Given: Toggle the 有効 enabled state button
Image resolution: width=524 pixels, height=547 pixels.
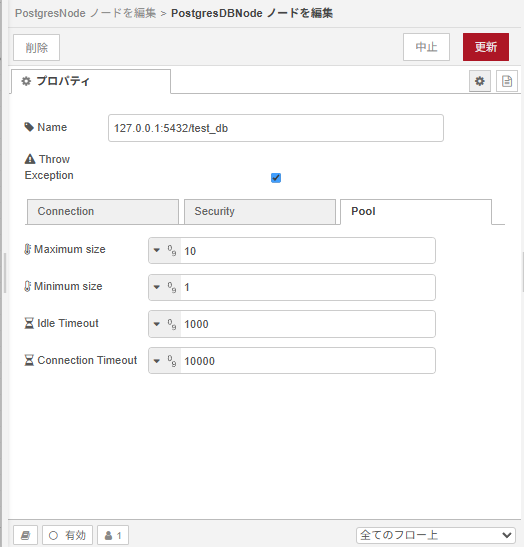Looking at the screenshot, I should pyautogui.click(x=67, y=535).
